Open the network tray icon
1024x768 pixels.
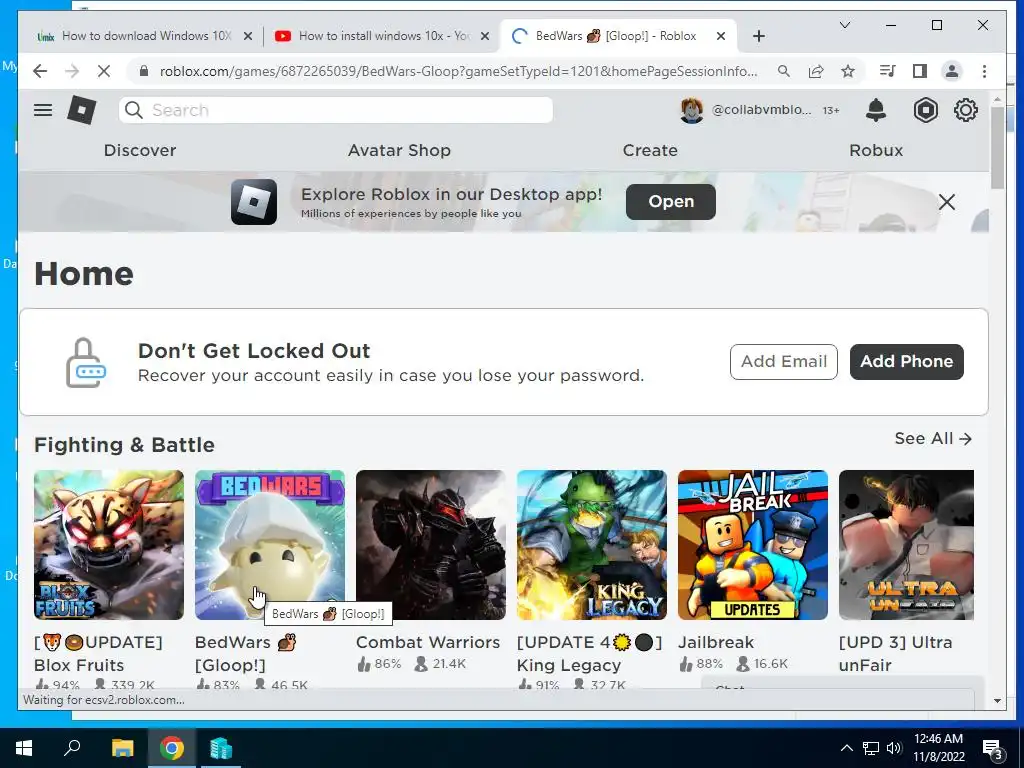click(x=871, y=748)
